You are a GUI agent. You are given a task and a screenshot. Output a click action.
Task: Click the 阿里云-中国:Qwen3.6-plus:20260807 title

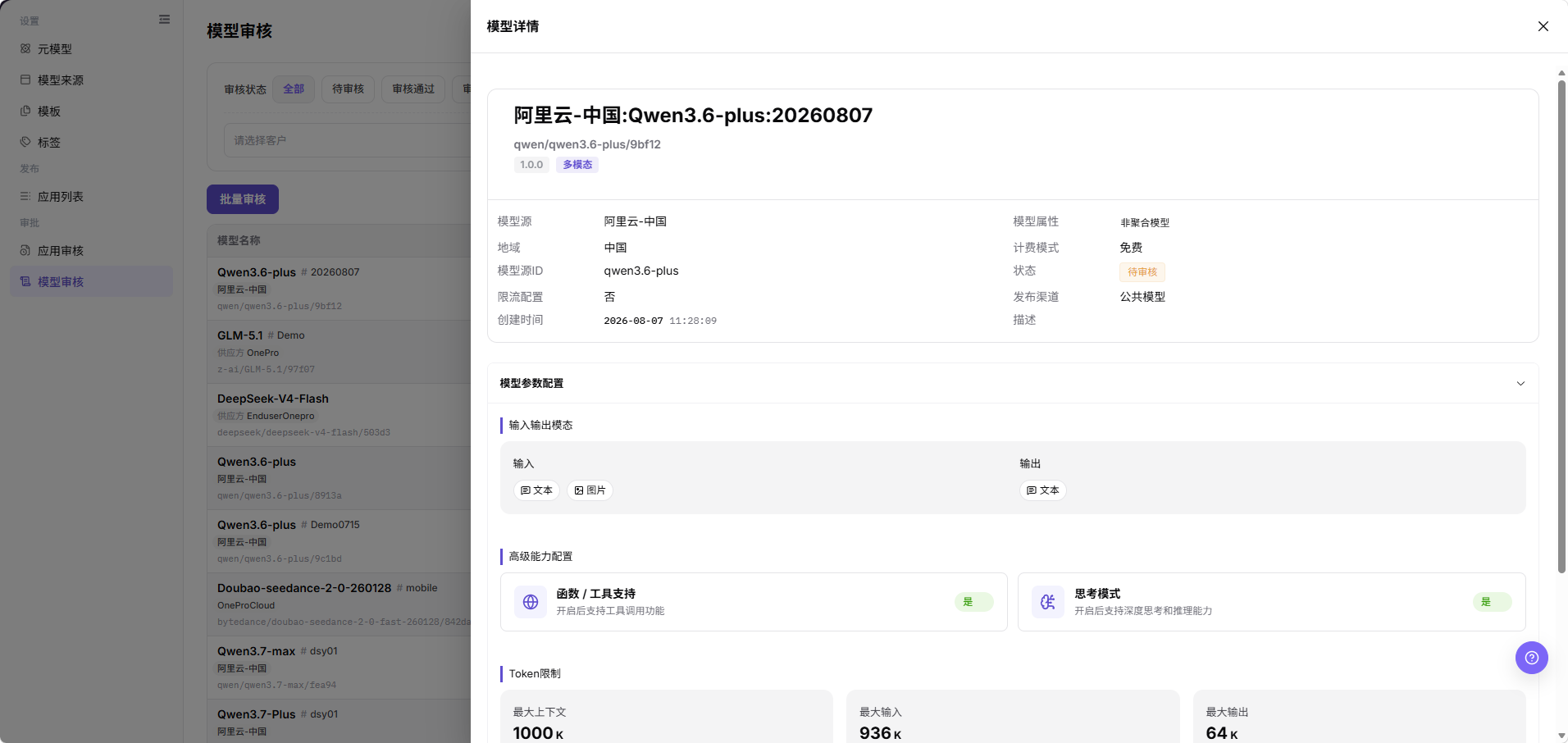tap(693, 115)
